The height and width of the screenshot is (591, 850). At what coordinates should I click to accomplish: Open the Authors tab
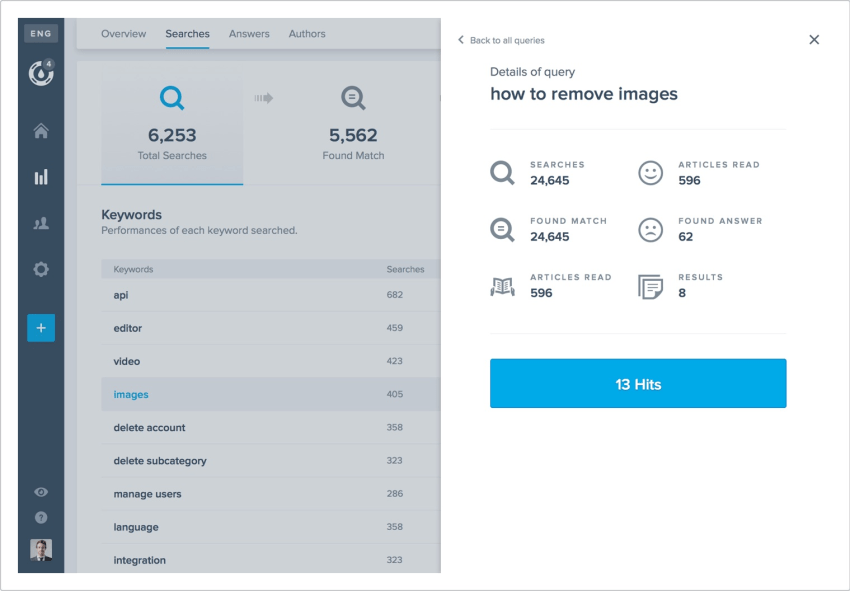(x=306, y=33)
